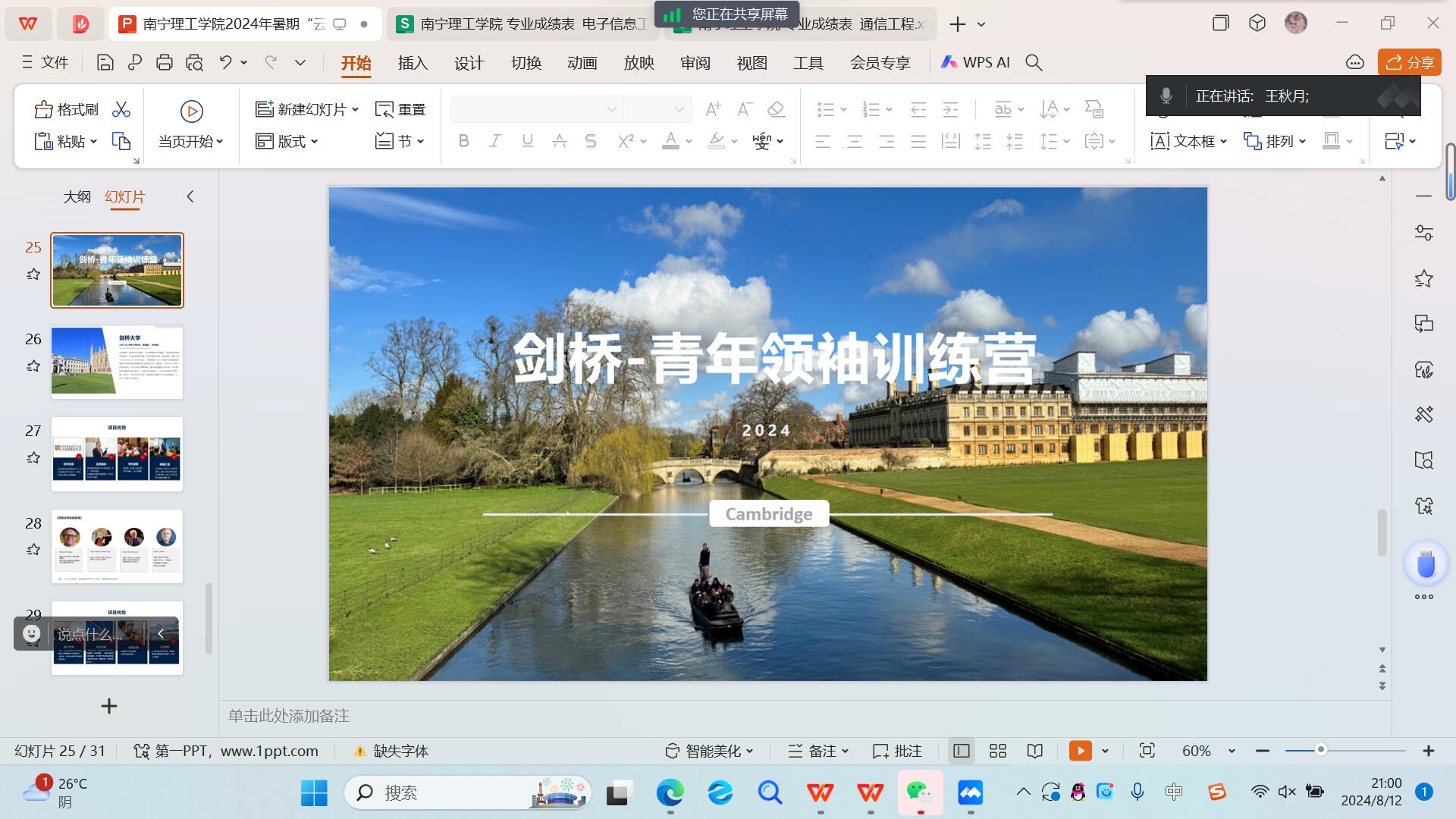Screen dimensions: 1456x819
Task: Click the Format Painter (格式刷) tool
Action: pyautogui.click(x=66, y=110)
